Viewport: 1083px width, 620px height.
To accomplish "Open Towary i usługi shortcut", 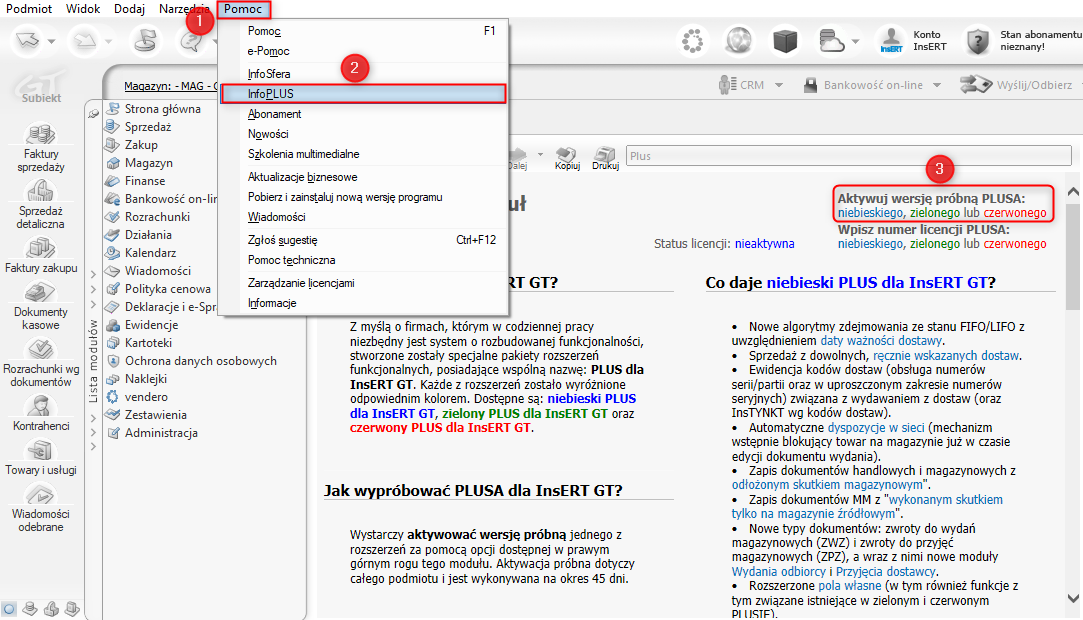I will [x=41, y=457].
